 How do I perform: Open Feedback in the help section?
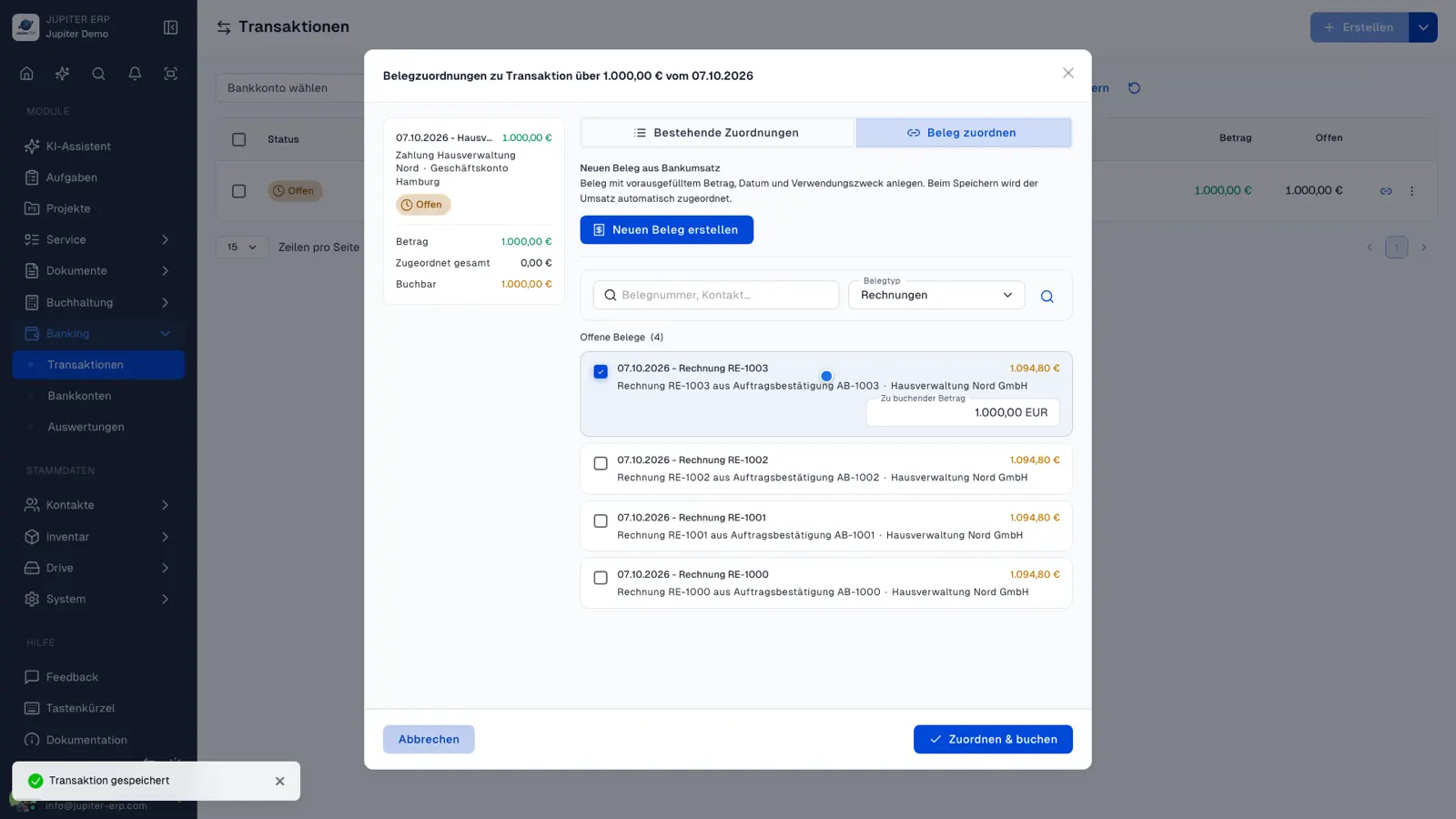tap(98, 677)
